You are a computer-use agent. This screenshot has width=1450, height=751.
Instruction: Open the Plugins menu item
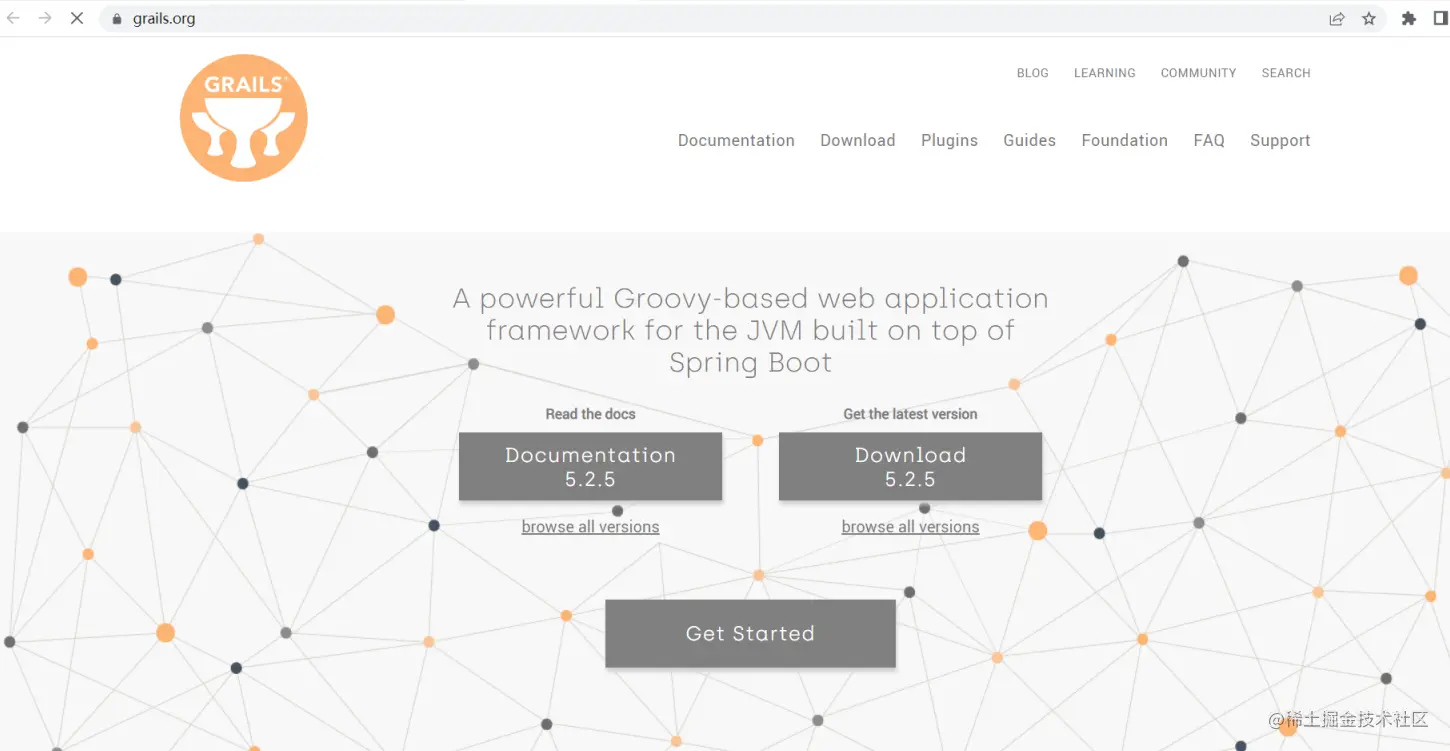(949, 140)
